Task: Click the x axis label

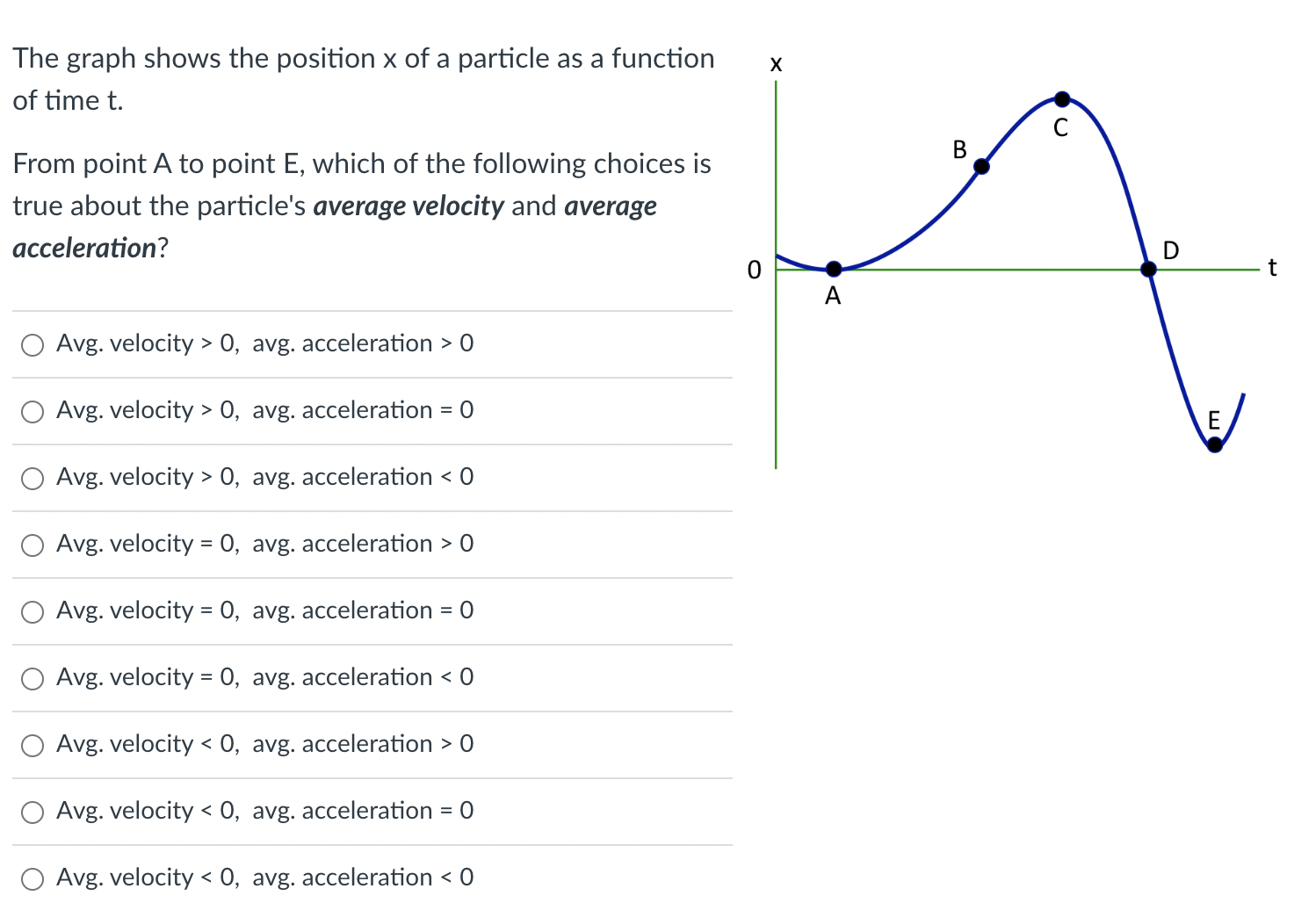Action: click(776, 64)
